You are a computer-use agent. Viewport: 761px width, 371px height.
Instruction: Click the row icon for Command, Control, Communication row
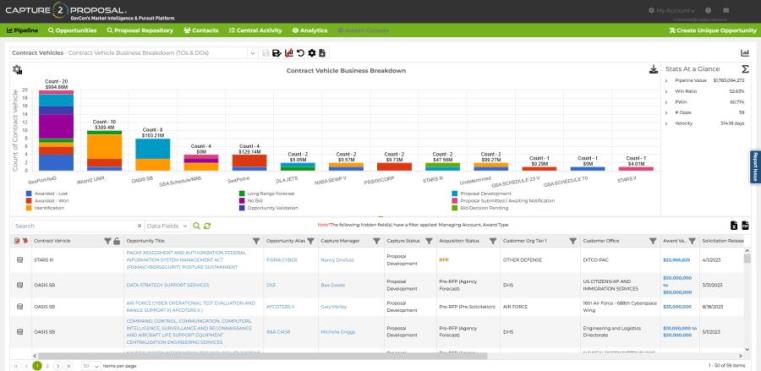pyautogui.click(x=20, y=332)
